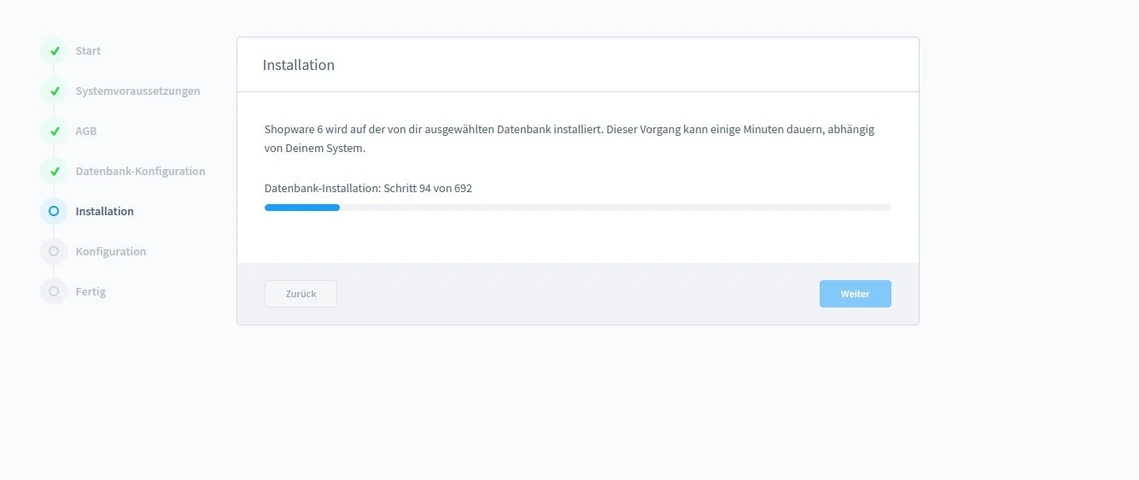The width and height of the screenshot is (1139, 480).
Task: Click the grey circle icon beside Konfiguration
Action: click(54, 251)
